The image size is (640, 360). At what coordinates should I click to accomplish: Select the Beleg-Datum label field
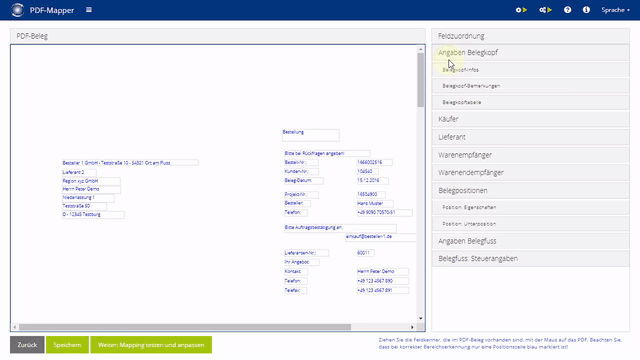[x=304, y=180]
